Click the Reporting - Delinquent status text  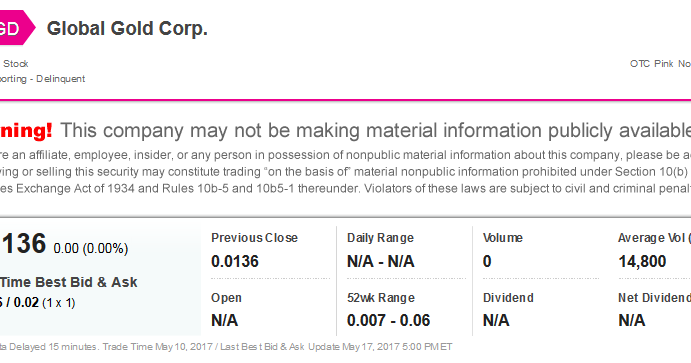click(42, 79)
